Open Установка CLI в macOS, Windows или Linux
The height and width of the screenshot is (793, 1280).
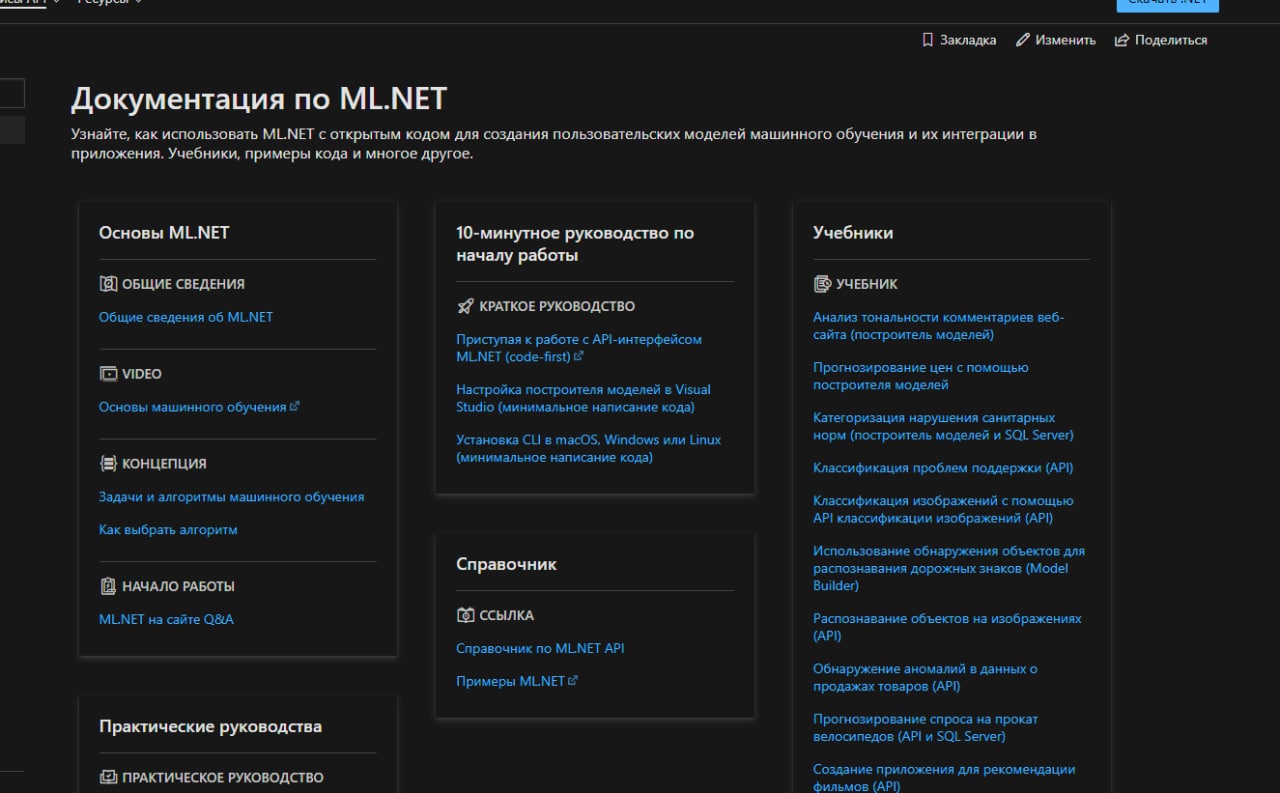588,448
